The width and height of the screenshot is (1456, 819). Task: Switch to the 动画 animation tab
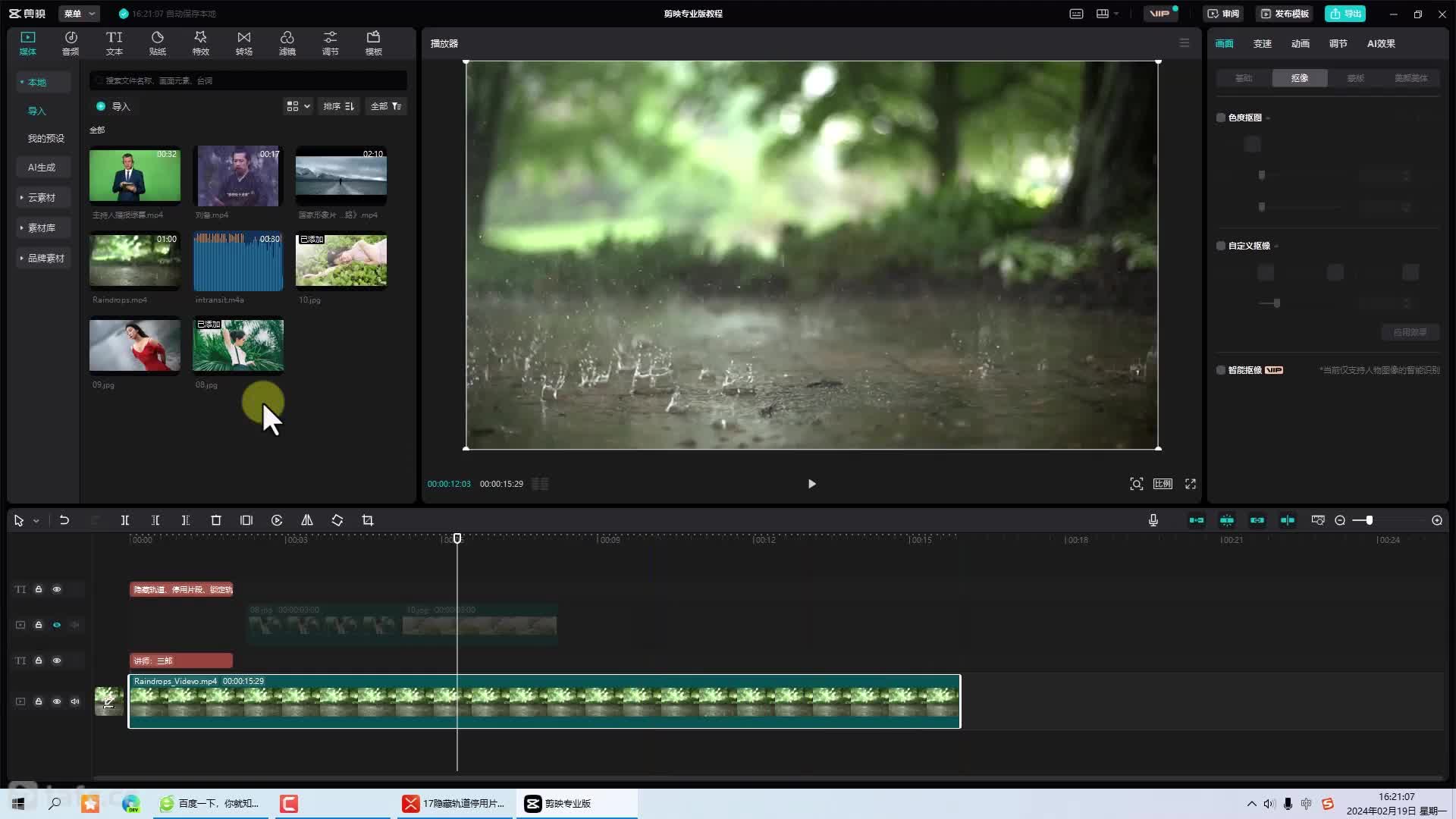point(1301,43)
